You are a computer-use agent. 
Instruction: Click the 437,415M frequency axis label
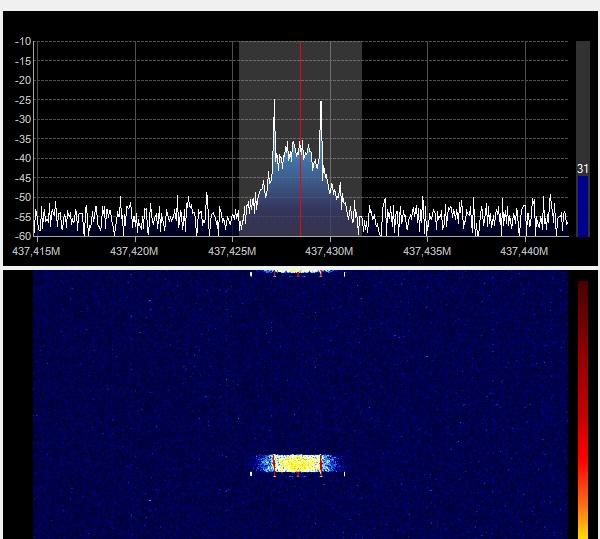click(36, 251)
